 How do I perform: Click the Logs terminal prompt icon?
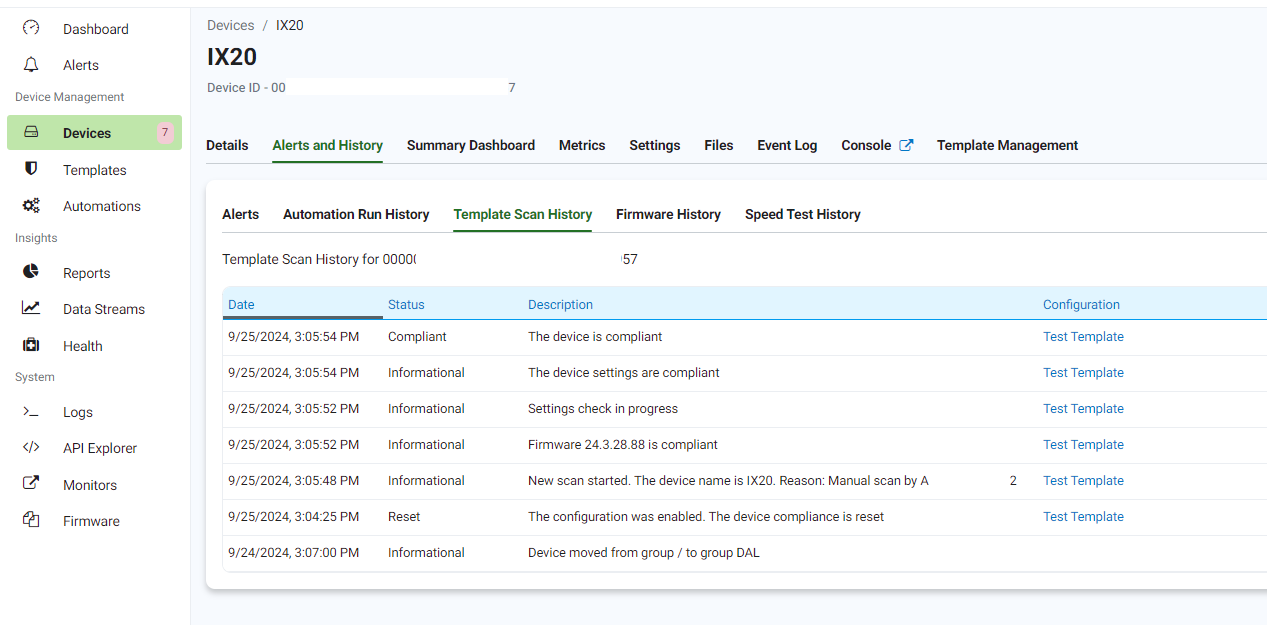[31, 411]
